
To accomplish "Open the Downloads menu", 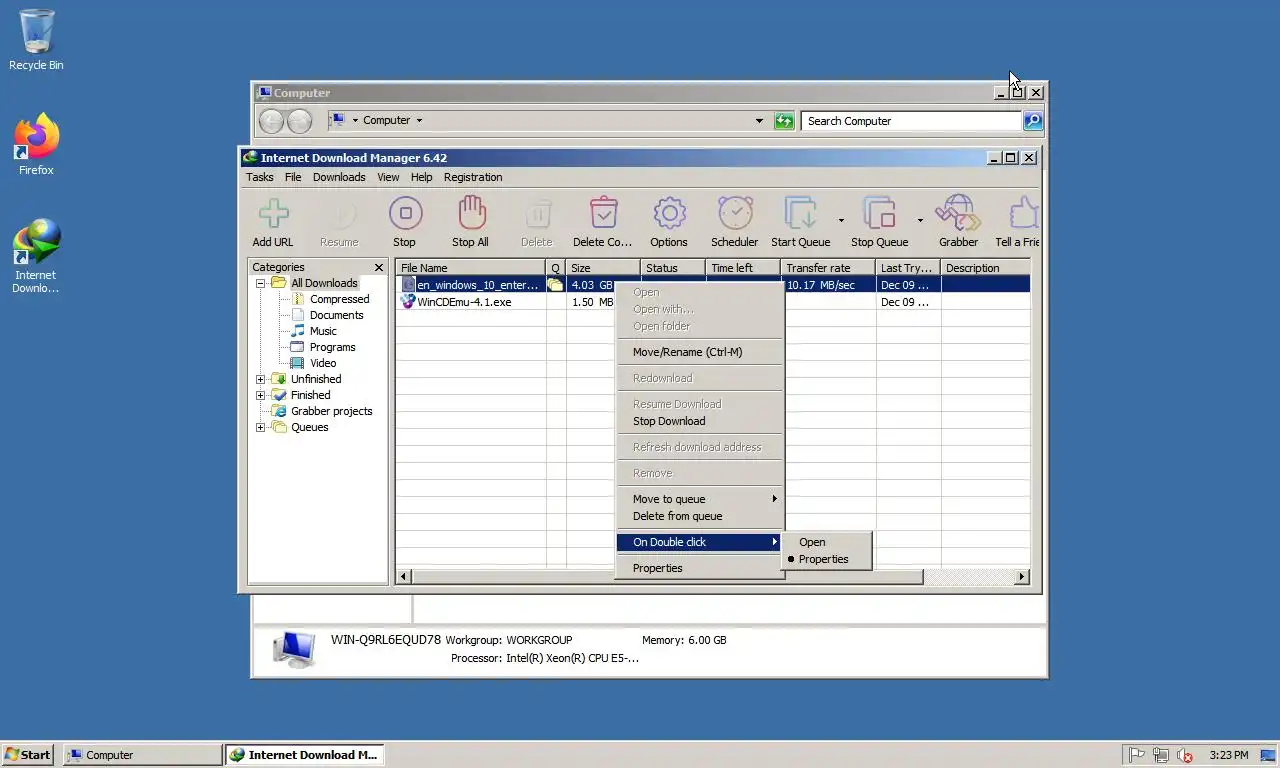I will [x=339, y=177].
